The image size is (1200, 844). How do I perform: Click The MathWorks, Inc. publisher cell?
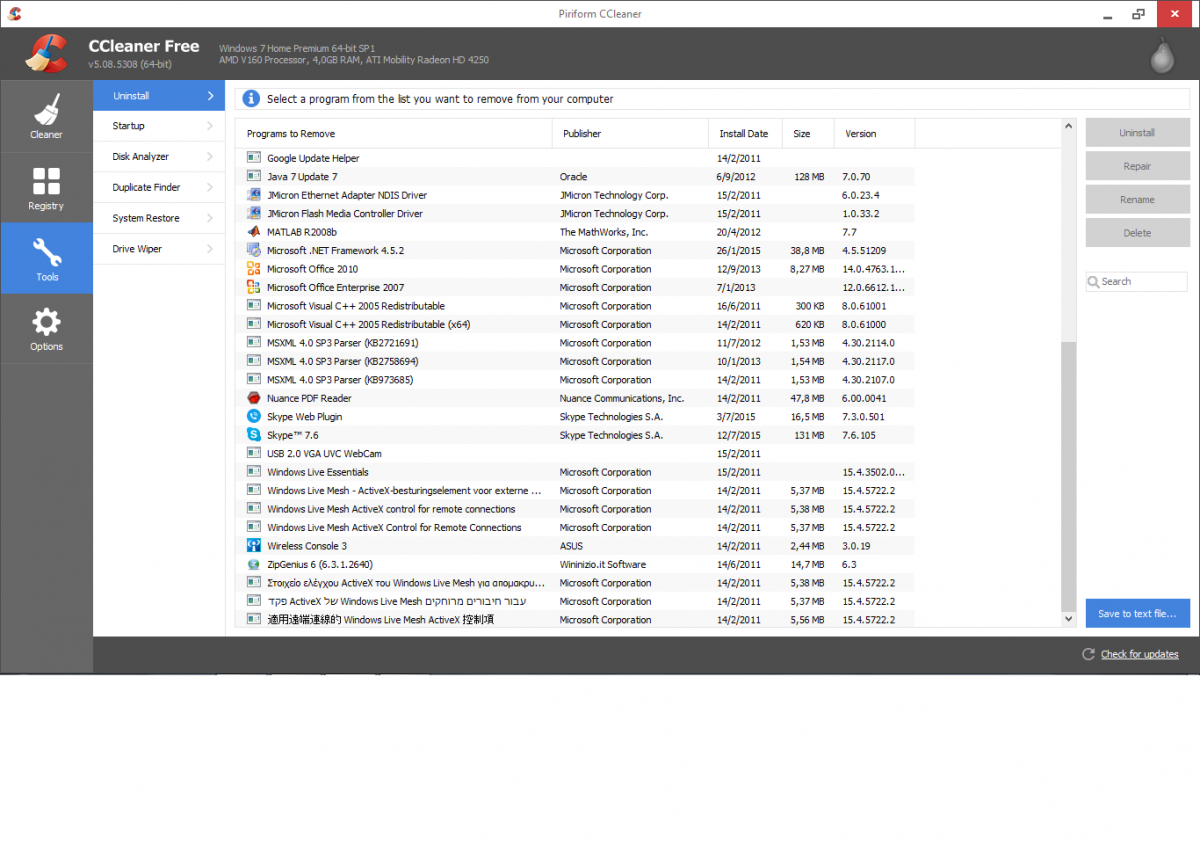pyautogui.click(x=604, y=232)
